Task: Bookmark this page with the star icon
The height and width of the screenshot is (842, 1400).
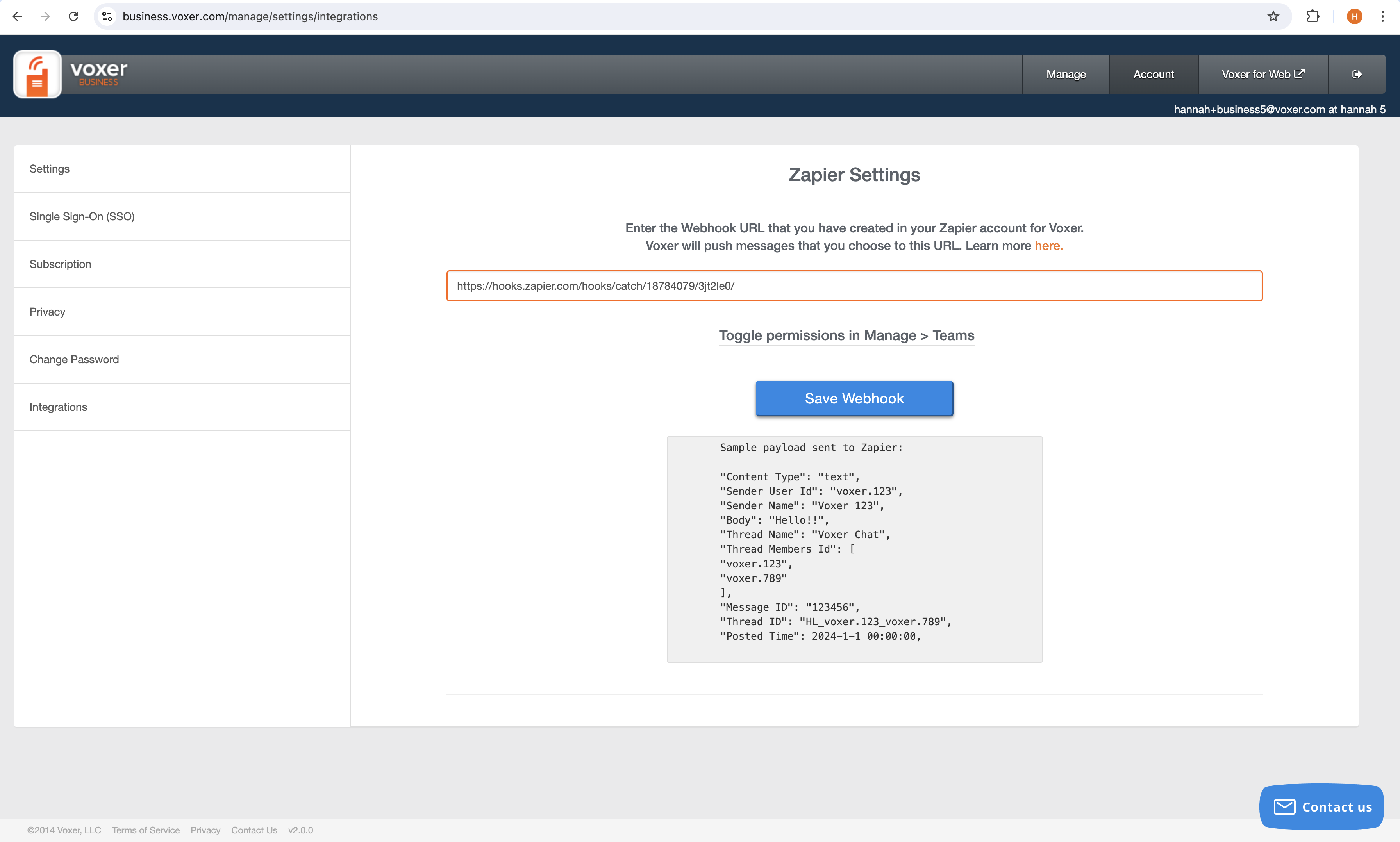Action: [x=1273, y=16]
